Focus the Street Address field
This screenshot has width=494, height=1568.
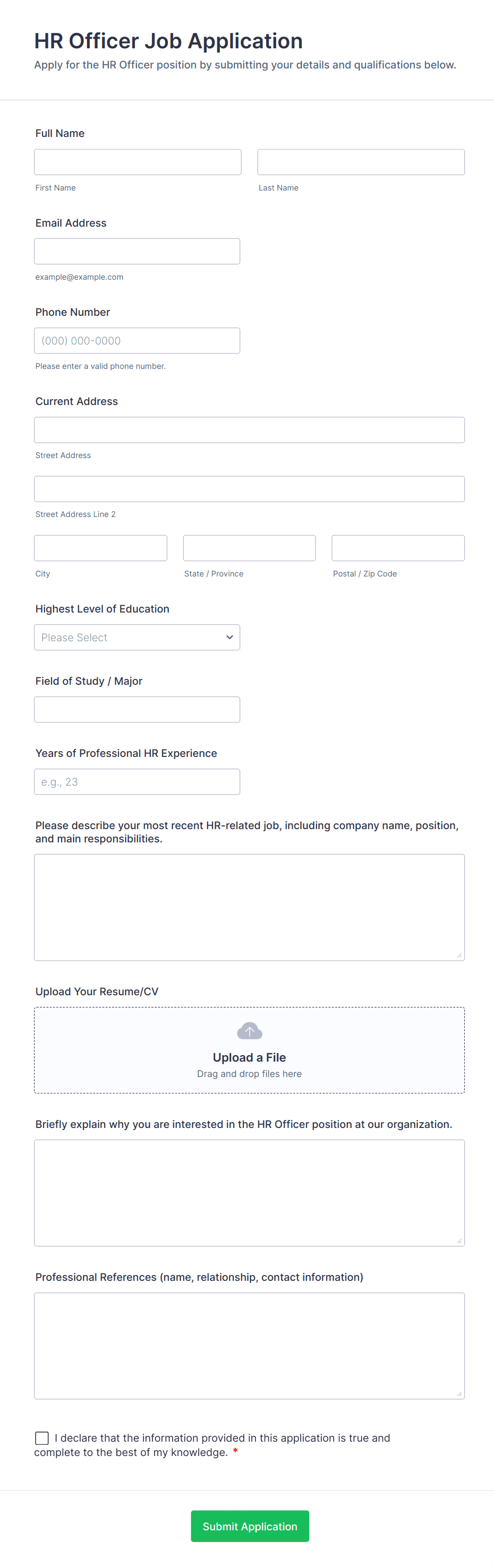[249, 430]
